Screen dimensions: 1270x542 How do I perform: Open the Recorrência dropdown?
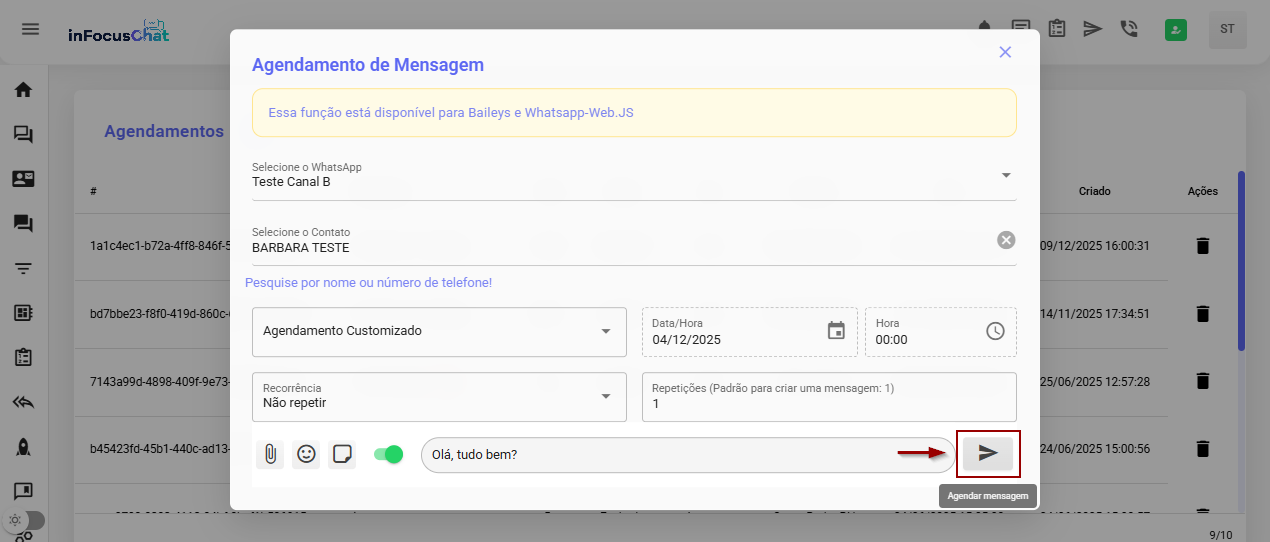click(605, 396)
